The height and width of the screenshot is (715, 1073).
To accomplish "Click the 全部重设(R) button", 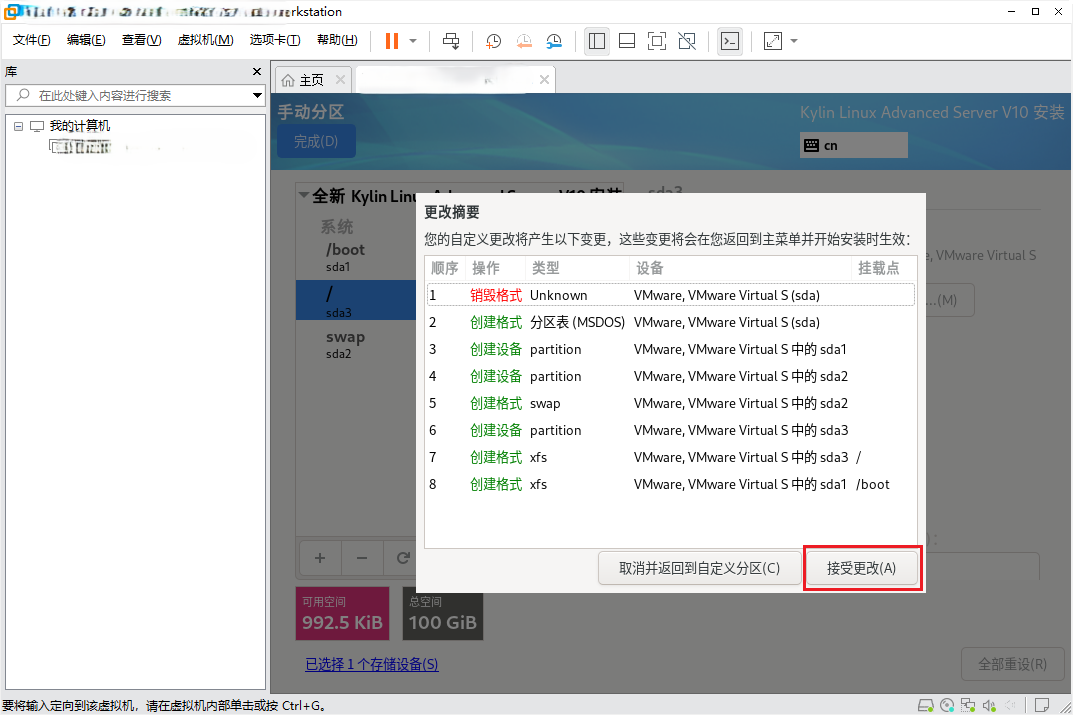I will (1012, 664).
